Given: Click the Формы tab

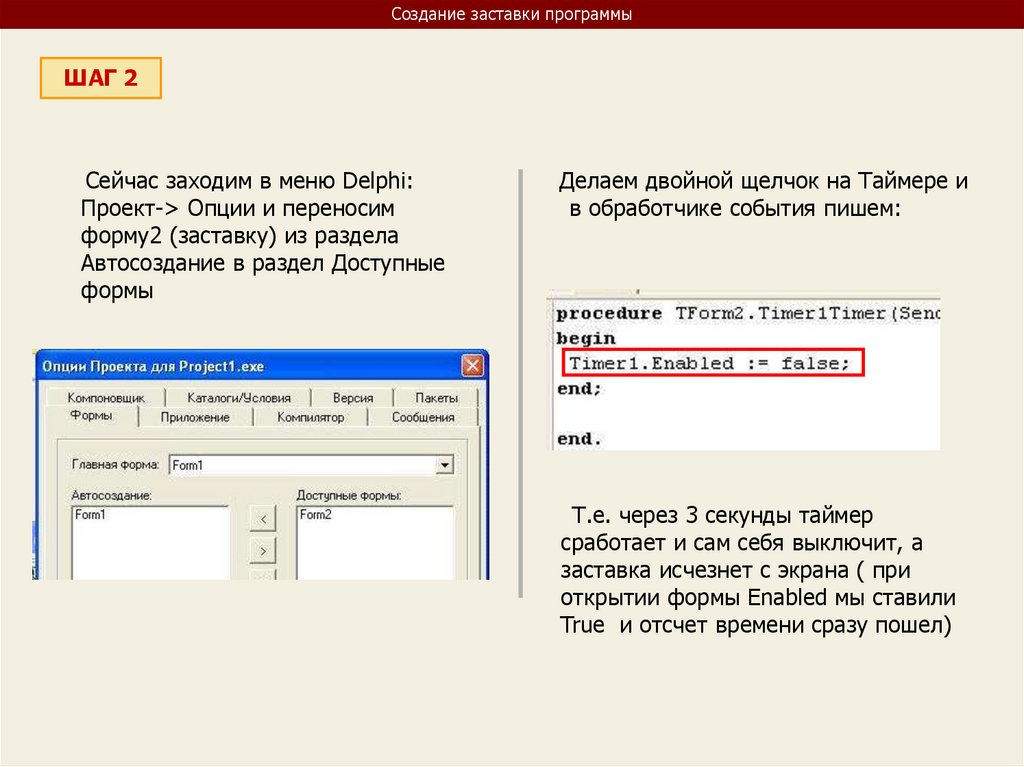Looking at the screenshot, I should [91, 416].
